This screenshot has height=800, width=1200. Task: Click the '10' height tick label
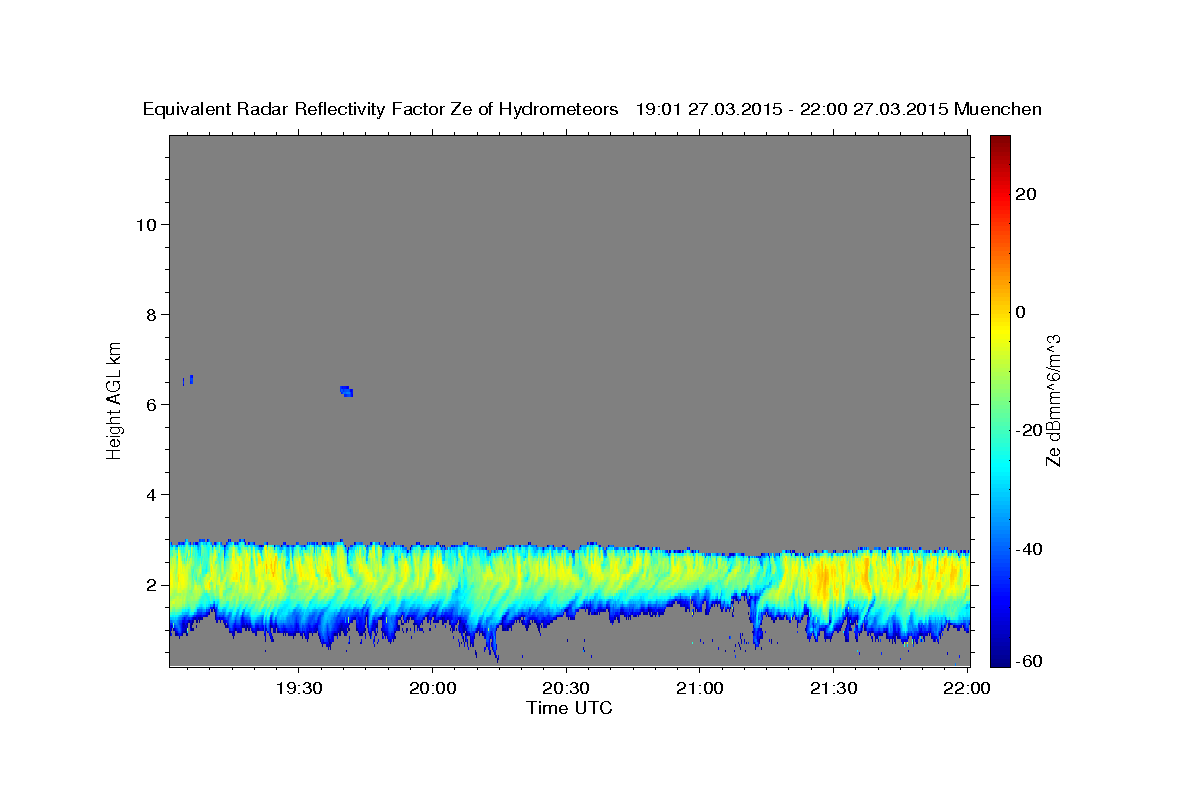click(146, 224)
